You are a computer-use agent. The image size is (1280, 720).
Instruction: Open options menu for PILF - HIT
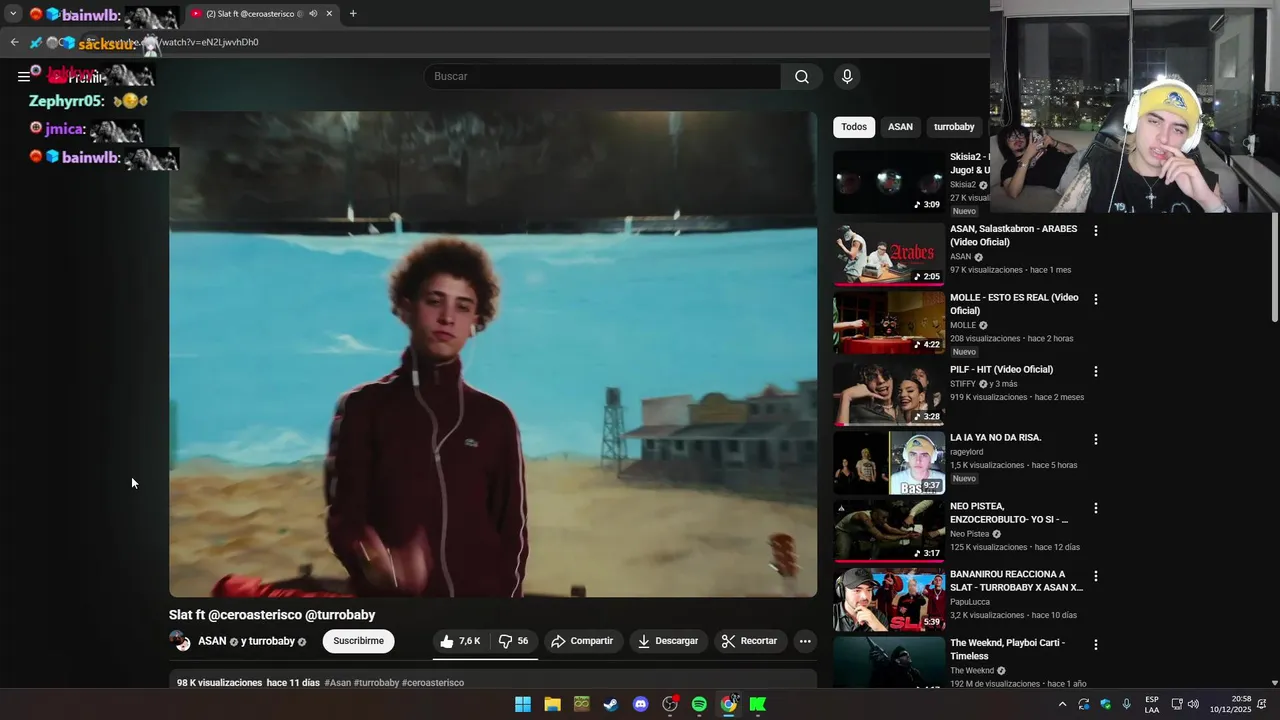[1096, 371]
